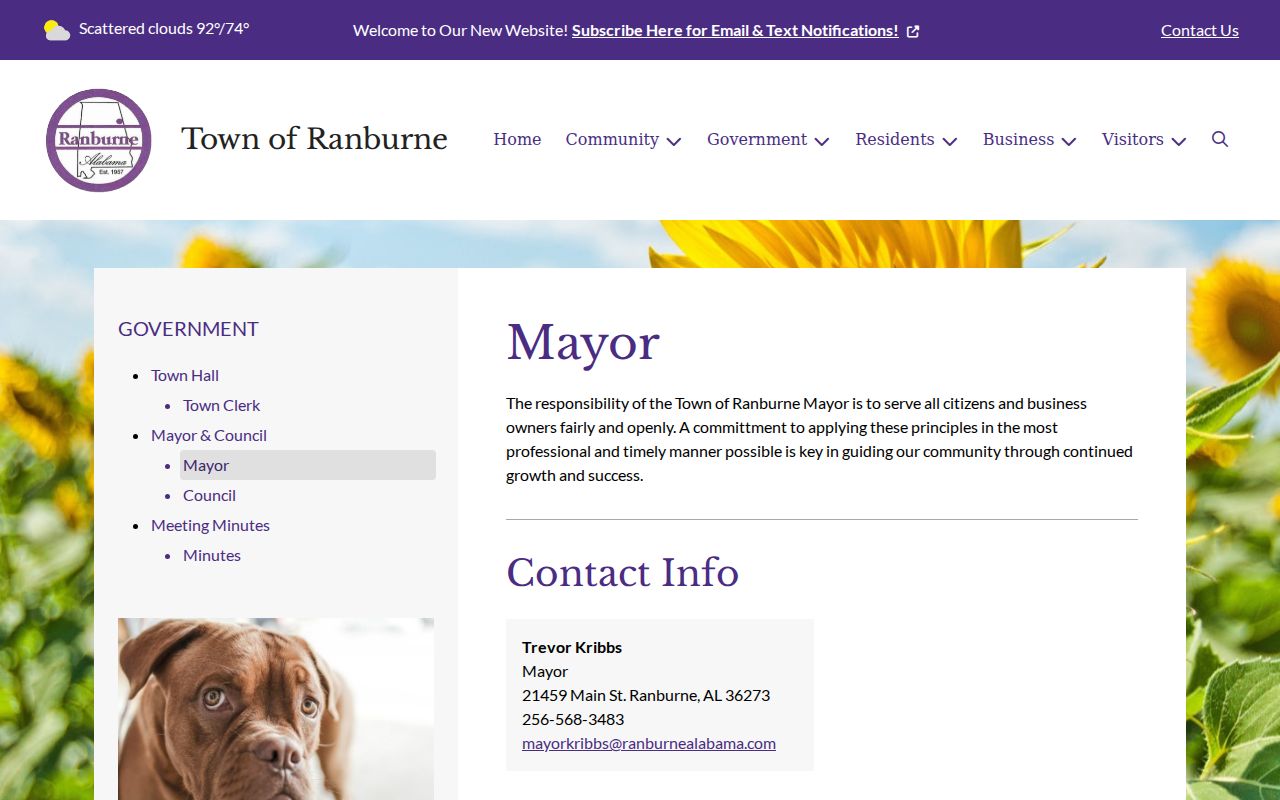Open Meeting Minutes in the sidebar

[210, 525]
